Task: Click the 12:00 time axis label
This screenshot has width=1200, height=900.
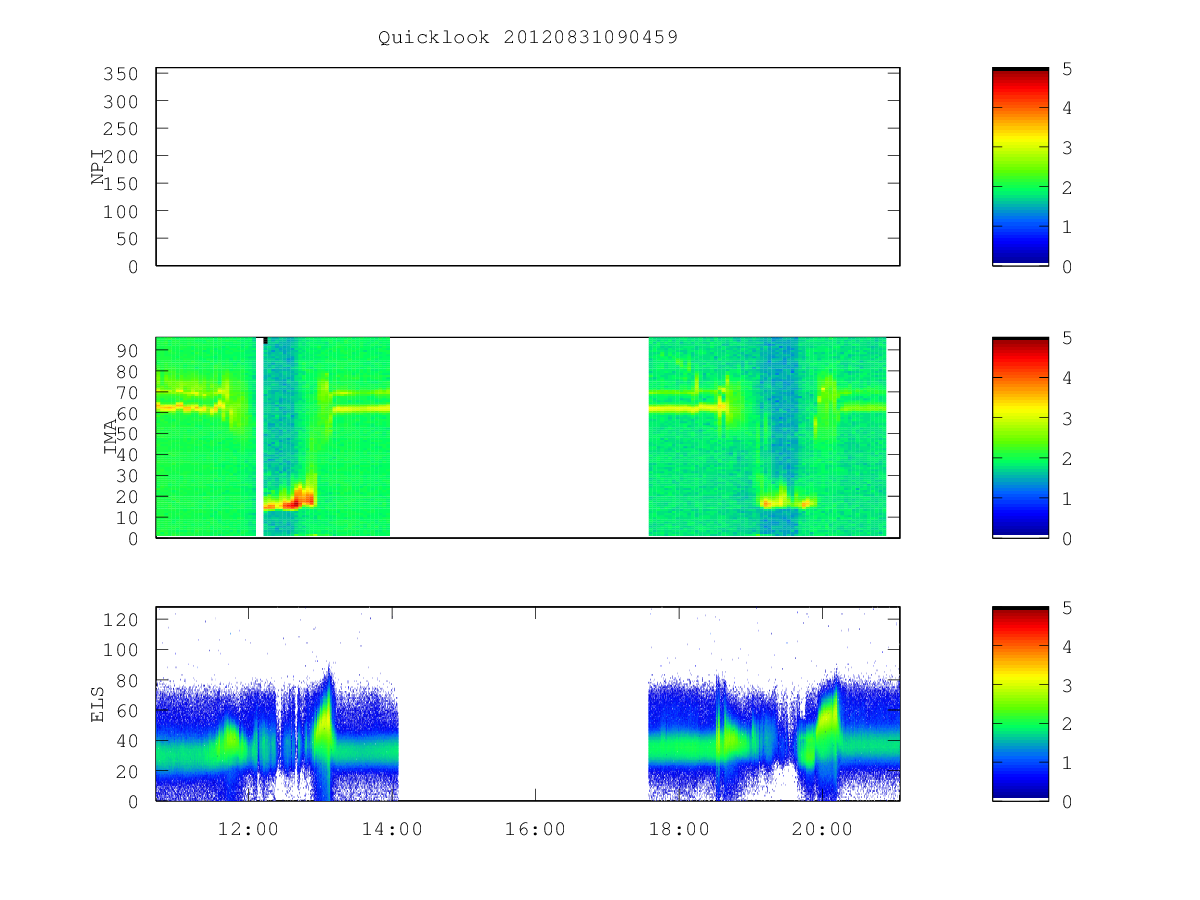Action: click(247, 829)
